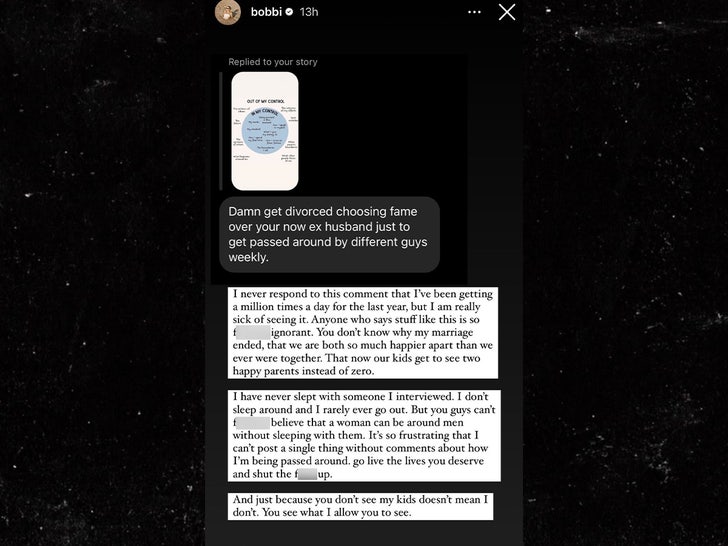The width and height of the screenshot is (728, 546).
Task: Click the bobbi username
Action: click(266, 12)
